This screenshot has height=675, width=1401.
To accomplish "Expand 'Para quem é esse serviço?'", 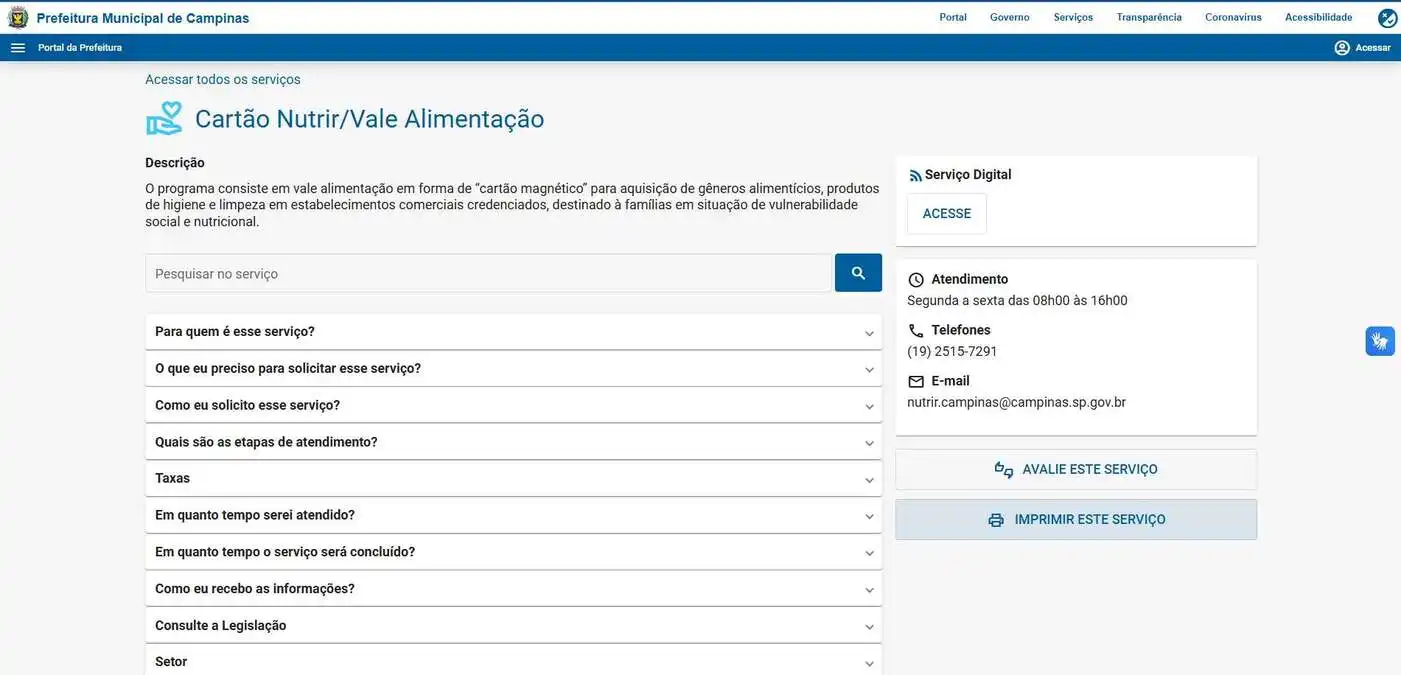I will pos(513,332).
